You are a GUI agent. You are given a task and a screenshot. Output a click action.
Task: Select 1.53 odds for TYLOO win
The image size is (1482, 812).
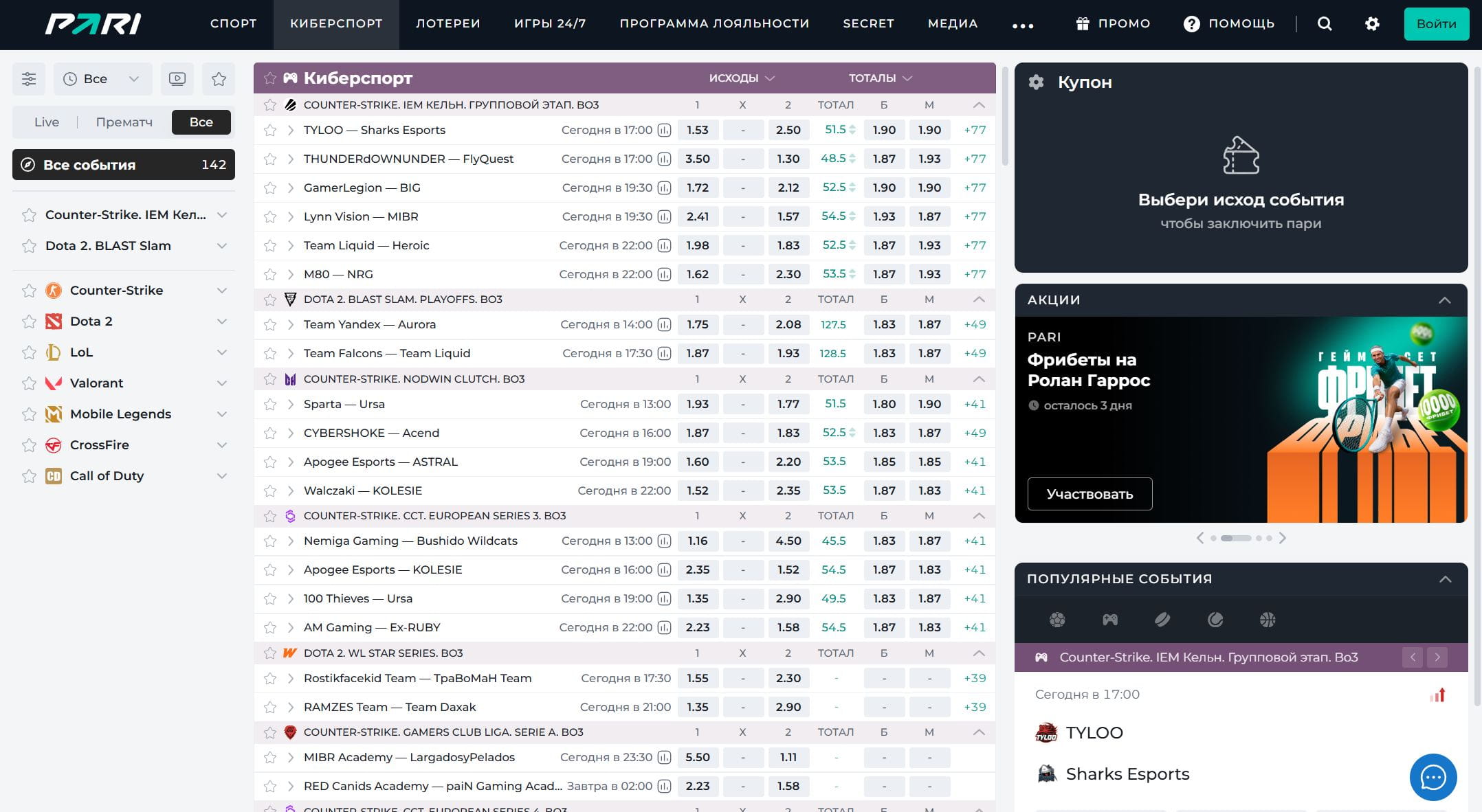pos(697,131)
